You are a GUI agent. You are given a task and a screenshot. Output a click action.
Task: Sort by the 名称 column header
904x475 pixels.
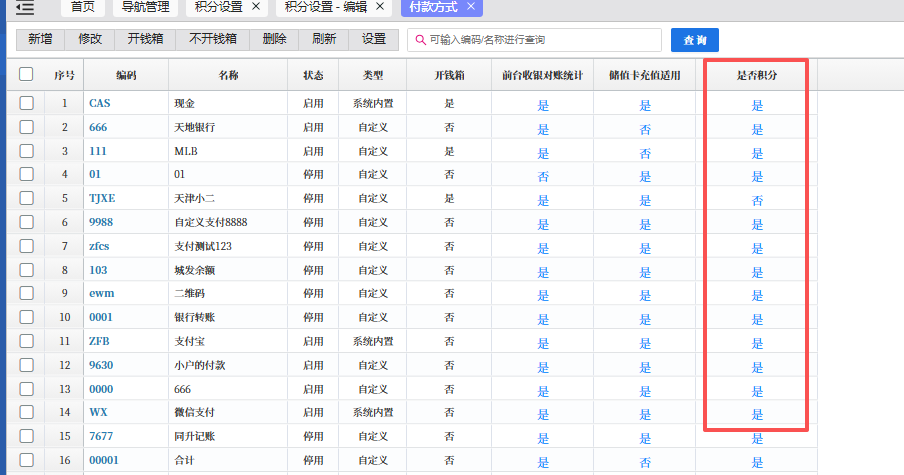pyautogui.click(x=228, y=75)
